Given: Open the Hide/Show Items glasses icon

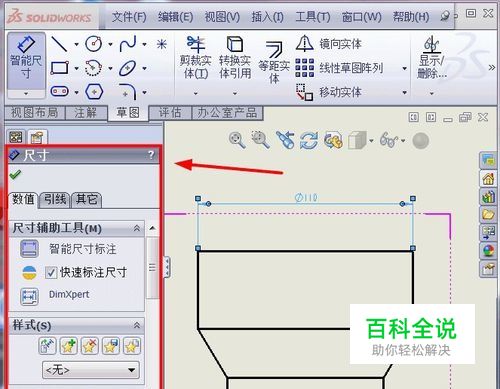Looking at the screenshot, I should [389, 140].
